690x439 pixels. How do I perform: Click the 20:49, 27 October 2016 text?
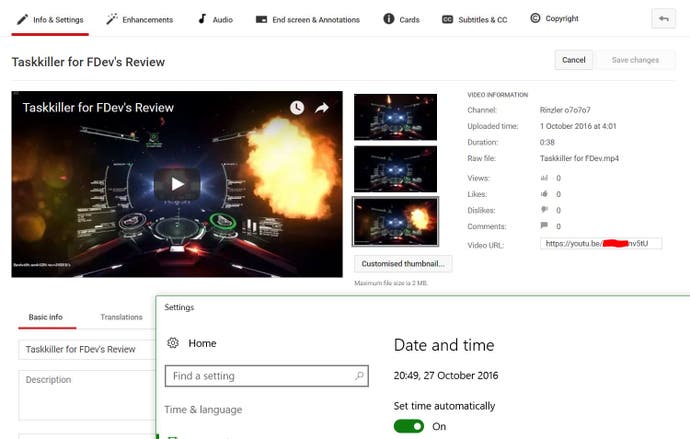point(446,376)
